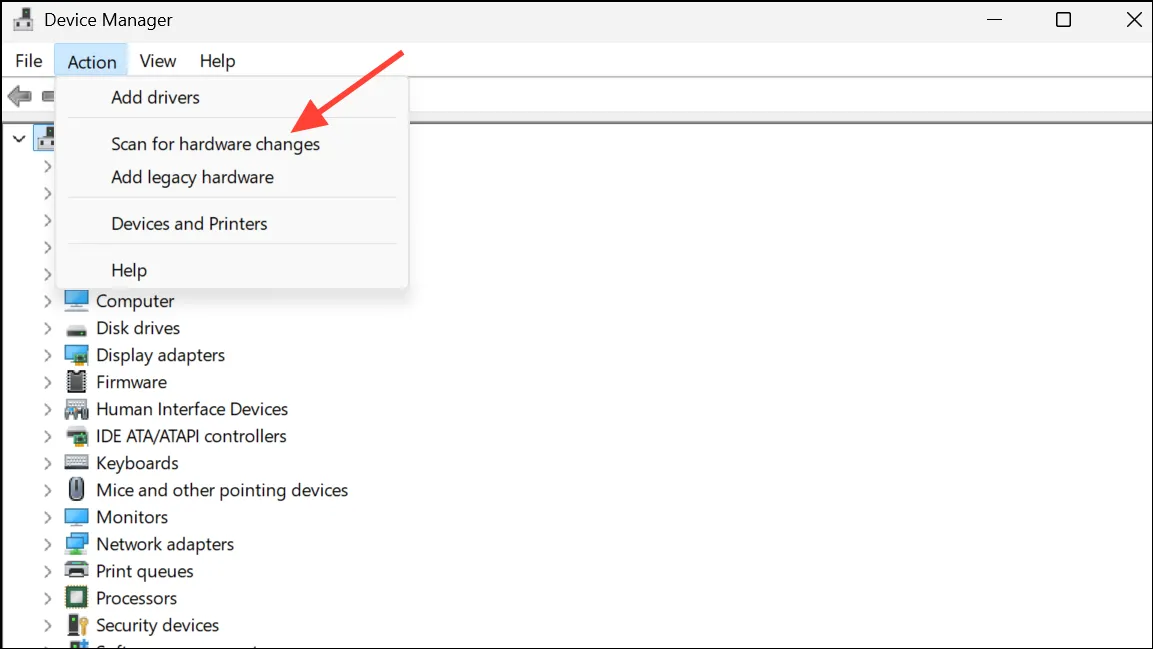Select the IDE ATA/ATAPI controllers item
Image resolution: width=1153 pixels, height=649 pixels.
pos(191,436)
